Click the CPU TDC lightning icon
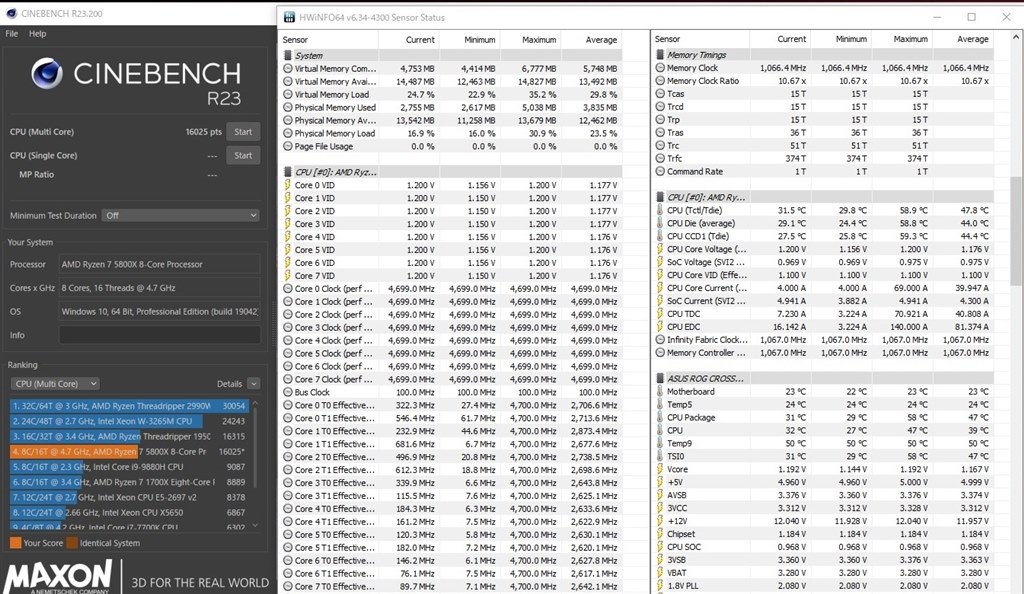The height and width of the screenshot is (594, 1024). [660, 314]
